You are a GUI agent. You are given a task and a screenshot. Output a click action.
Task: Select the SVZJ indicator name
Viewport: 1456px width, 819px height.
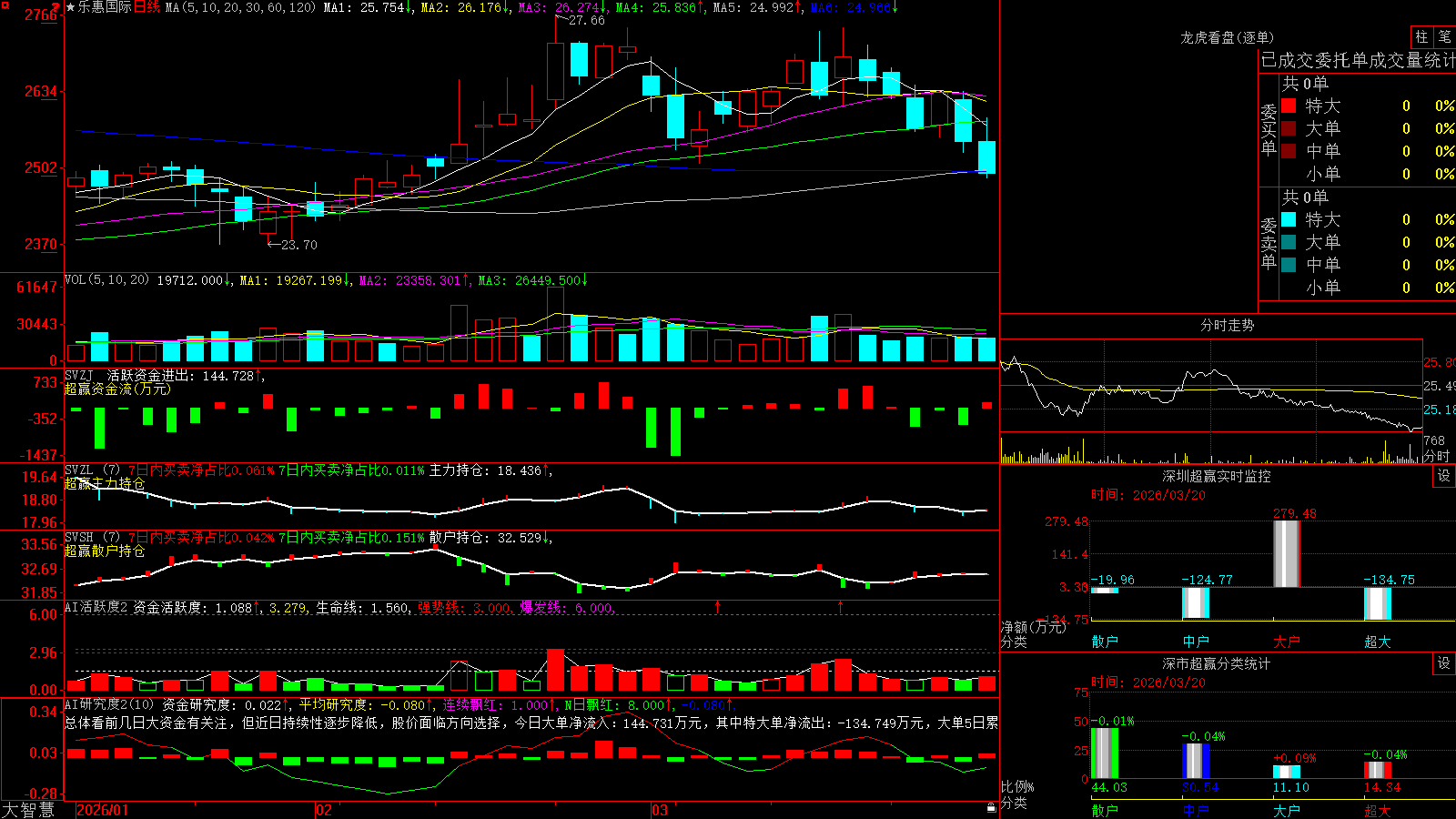[79, 376]
